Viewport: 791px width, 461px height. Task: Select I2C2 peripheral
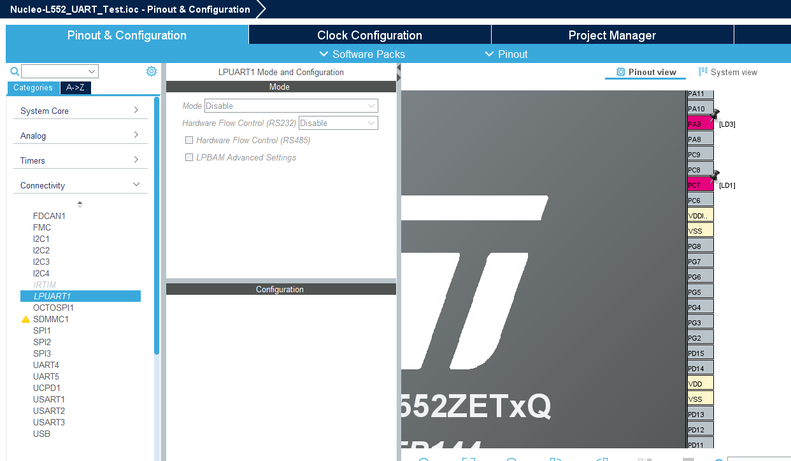pos(41,251)
